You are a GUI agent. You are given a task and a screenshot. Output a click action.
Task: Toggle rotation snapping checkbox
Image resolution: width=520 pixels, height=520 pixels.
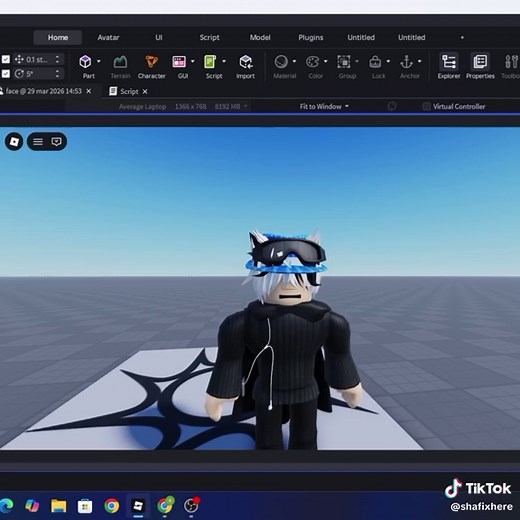click(6, 74)
